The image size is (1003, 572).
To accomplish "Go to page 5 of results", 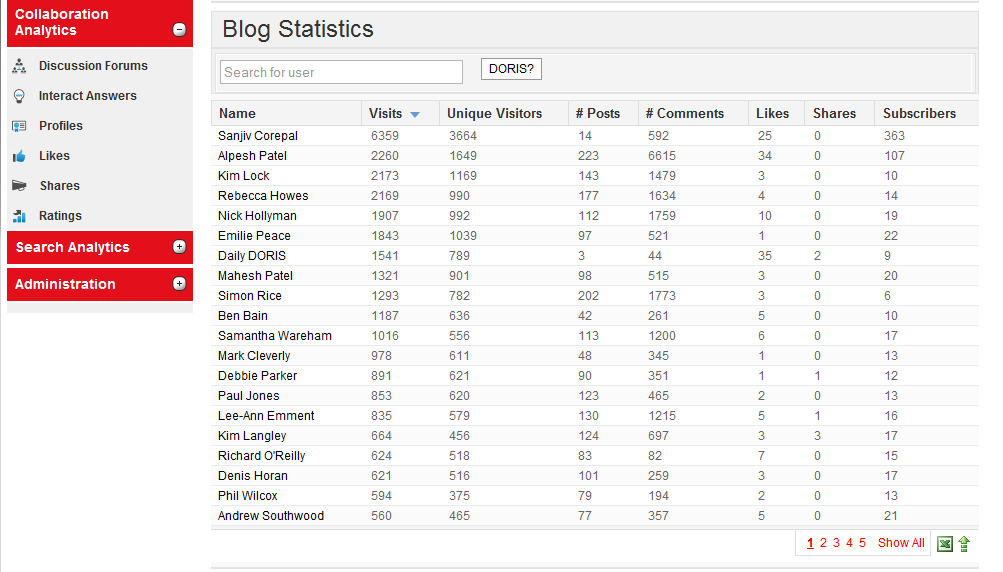I will (862, 543).
